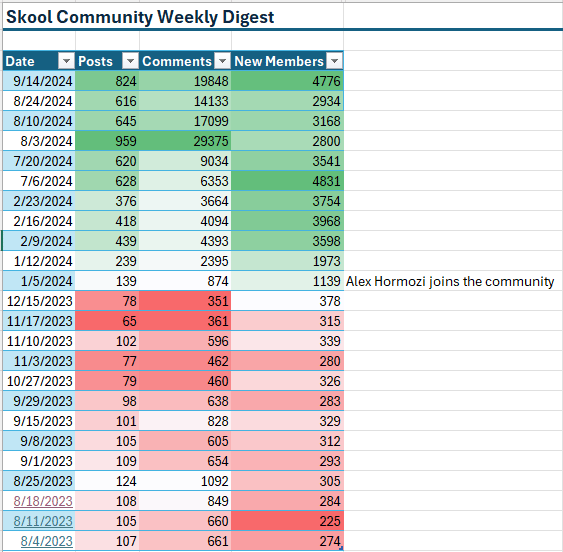Image resolution: width=563 pixels, height=552 pixels.
Task: Select the date cell 10/27/2023
Action: tap(39, 381)
